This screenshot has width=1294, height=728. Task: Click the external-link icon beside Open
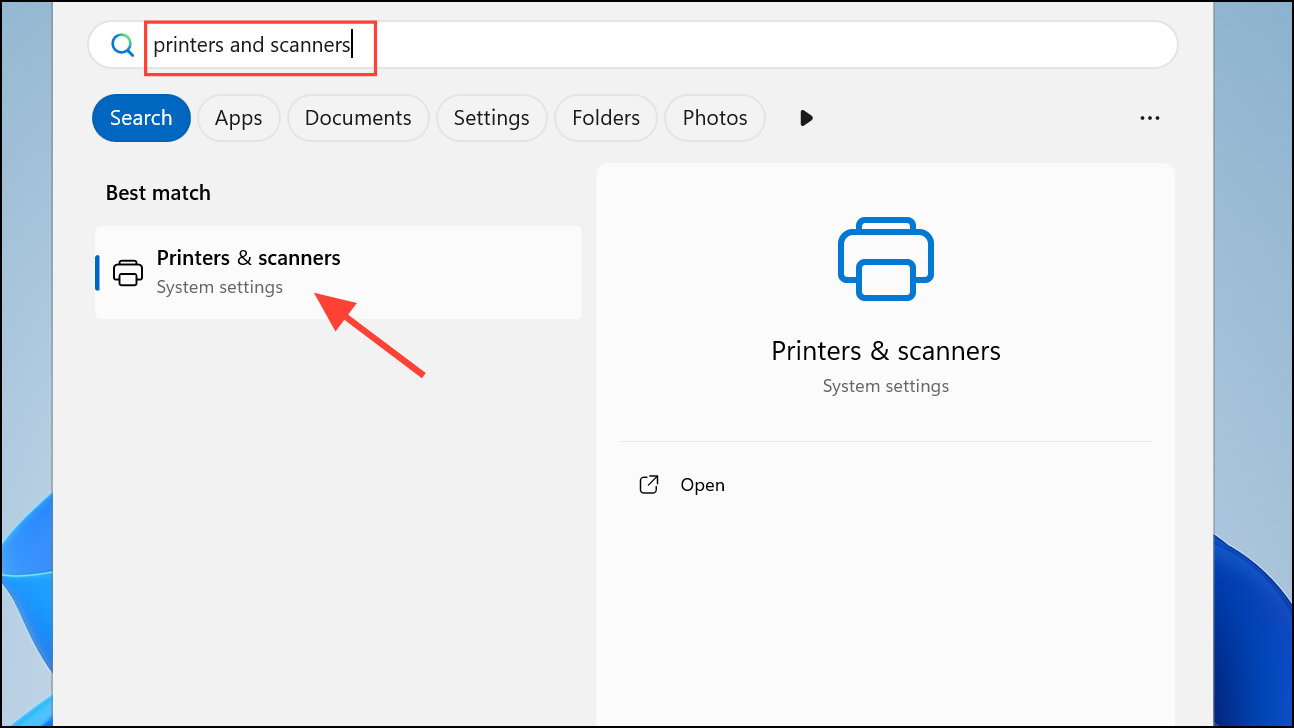point(649,485)
